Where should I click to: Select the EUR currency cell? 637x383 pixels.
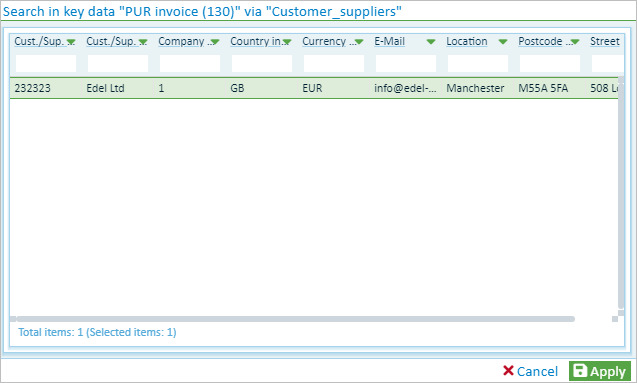312,88
